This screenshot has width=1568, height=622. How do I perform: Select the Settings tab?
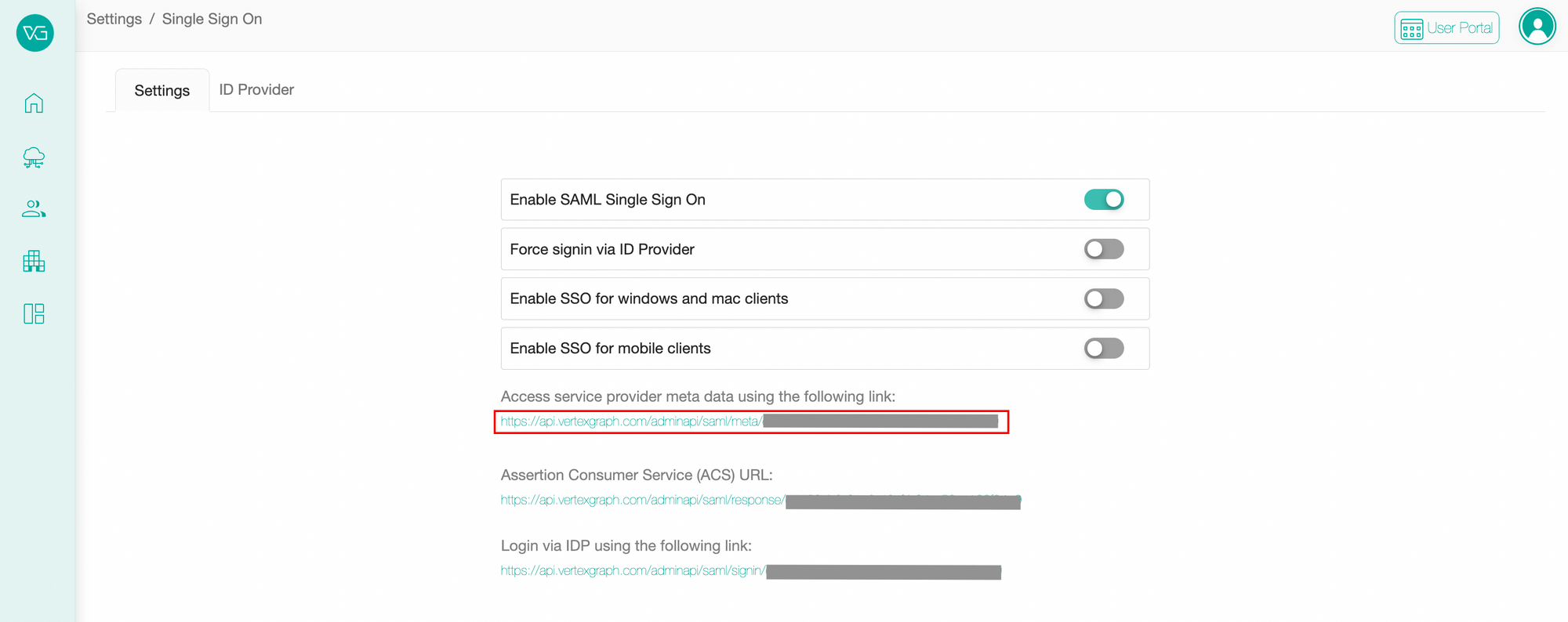pos(162,91)
